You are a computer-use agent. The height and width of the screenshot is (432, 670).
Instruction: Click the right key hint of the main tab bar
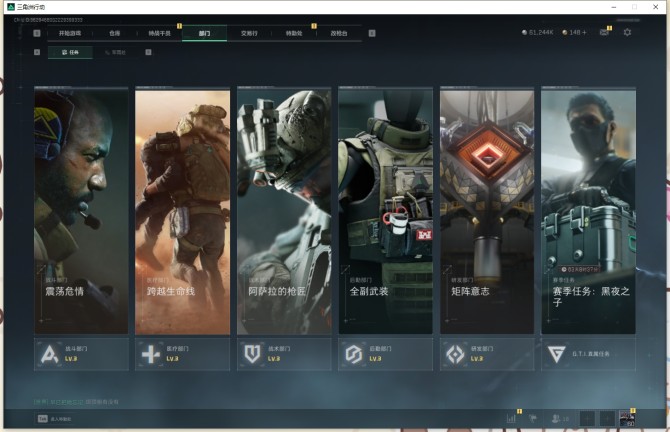(372, 33)
